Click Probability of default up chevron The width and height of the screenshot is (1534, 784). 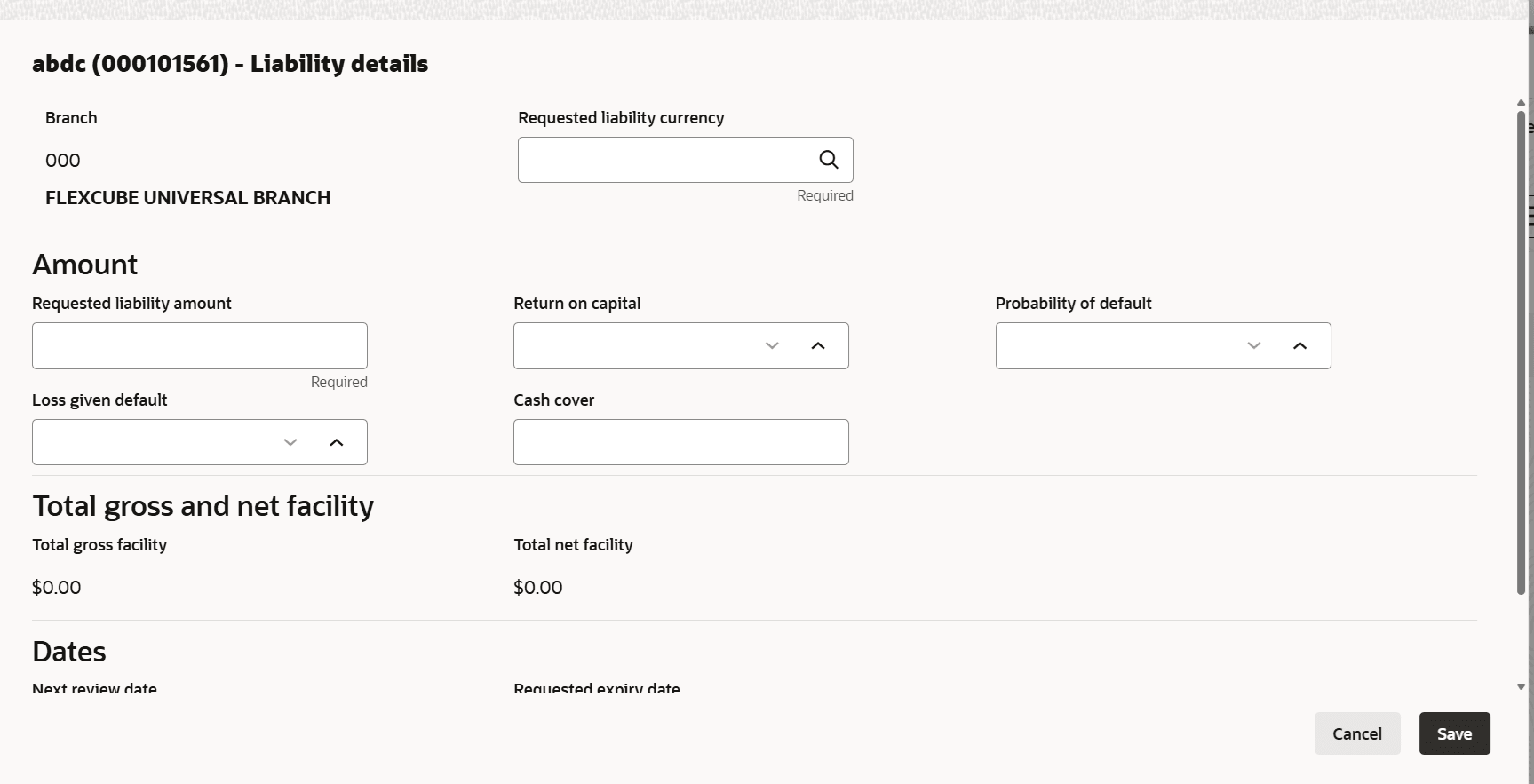coord(1300,345)
